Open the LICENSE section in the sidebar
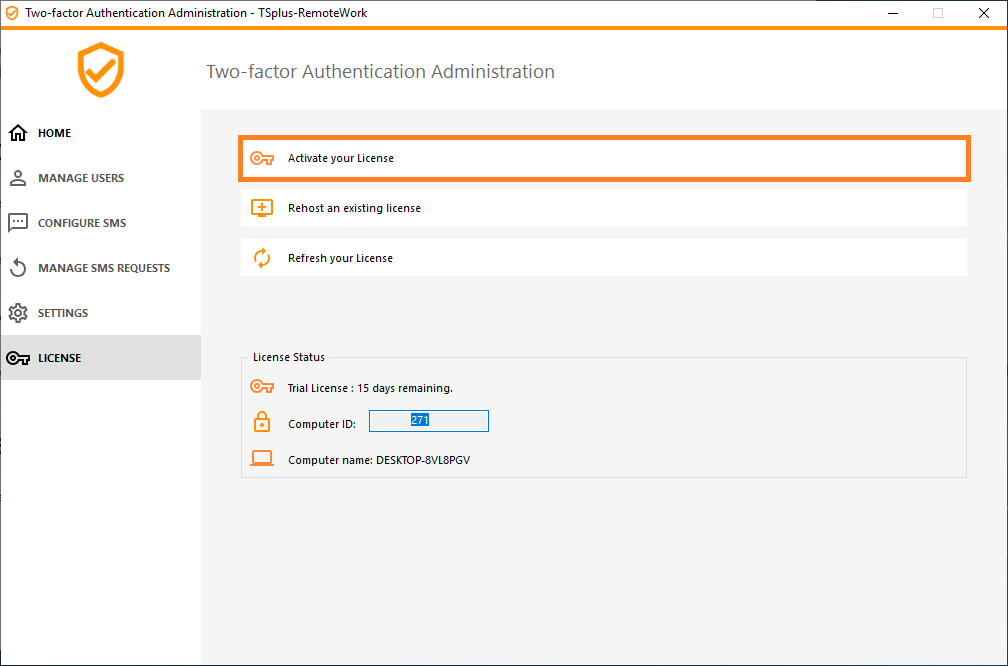 [60, 357]
